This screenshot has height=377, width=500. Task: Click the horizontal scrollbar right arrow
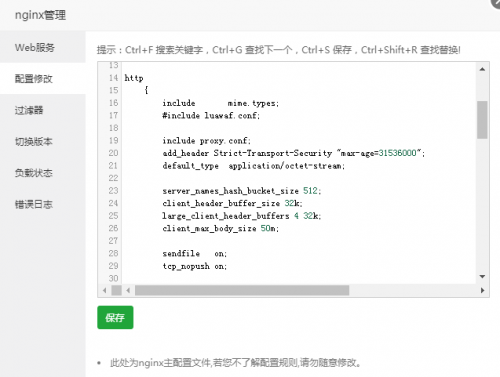pyautogui.click(x=482, y=290)
